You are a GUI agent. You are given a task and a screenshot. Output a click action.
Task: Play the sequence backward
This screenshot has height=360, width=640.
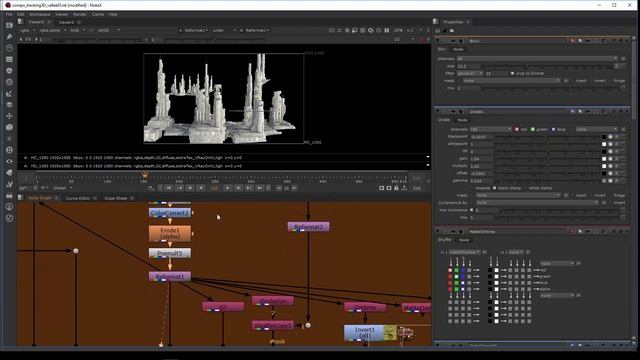tap(201, 188)
